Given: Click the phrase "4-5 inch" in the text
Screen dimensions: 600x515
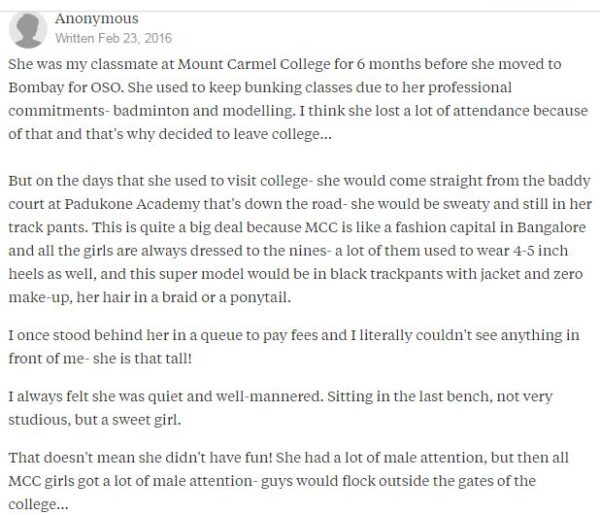Looking at the screenshot, I should click(x=541, y=251).
